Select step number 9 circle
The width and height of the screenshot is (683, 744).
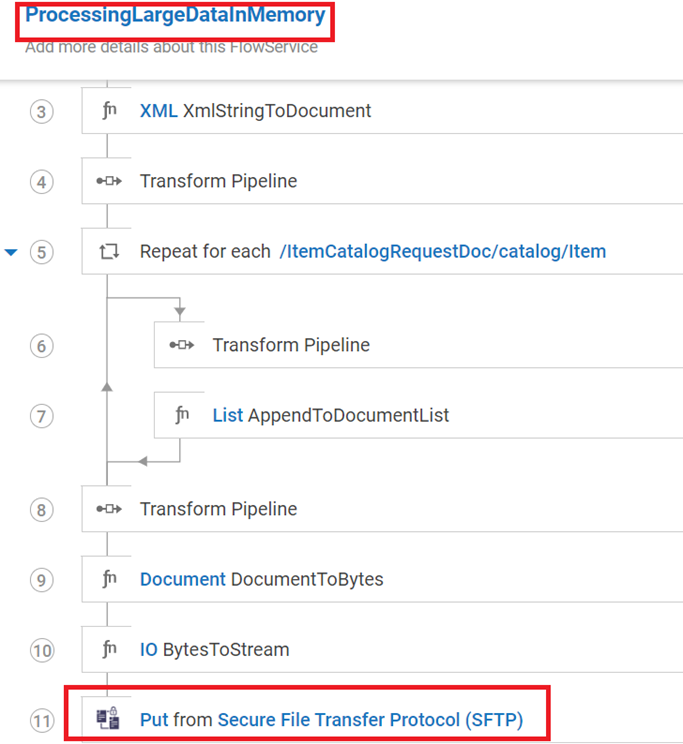pyautogui.click(x=41, y=580)
